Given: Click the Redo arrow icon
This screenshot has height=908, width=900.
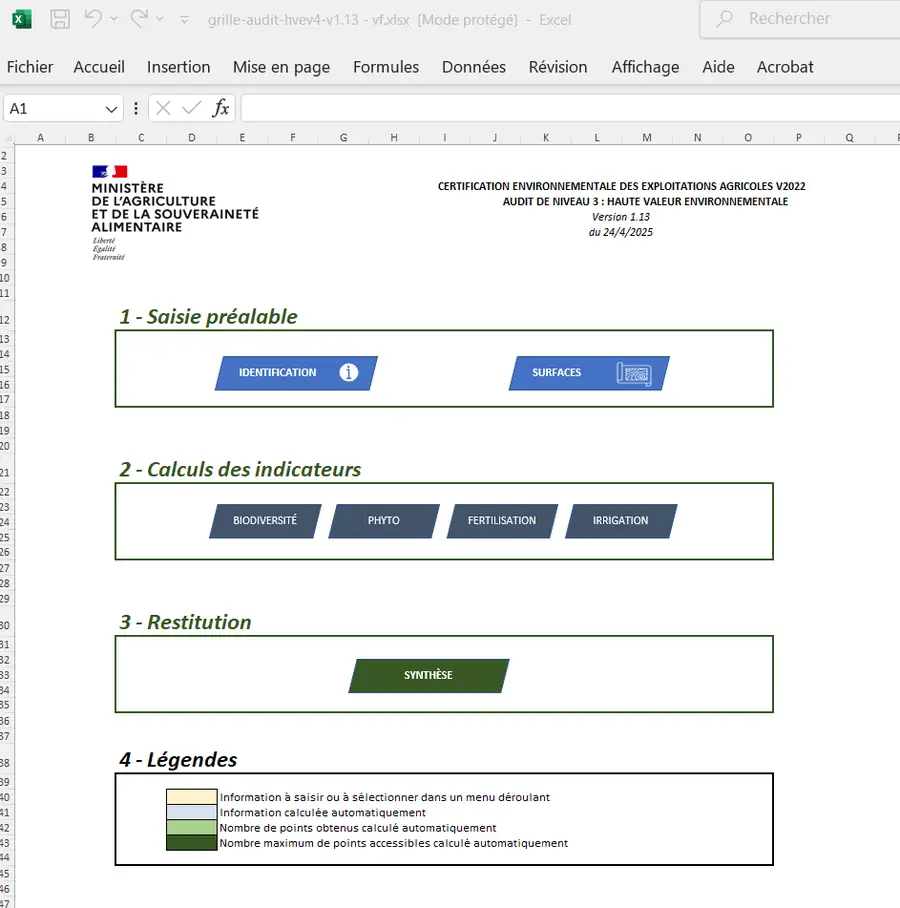Looking at the screenshot, I should tap(139, 19).
